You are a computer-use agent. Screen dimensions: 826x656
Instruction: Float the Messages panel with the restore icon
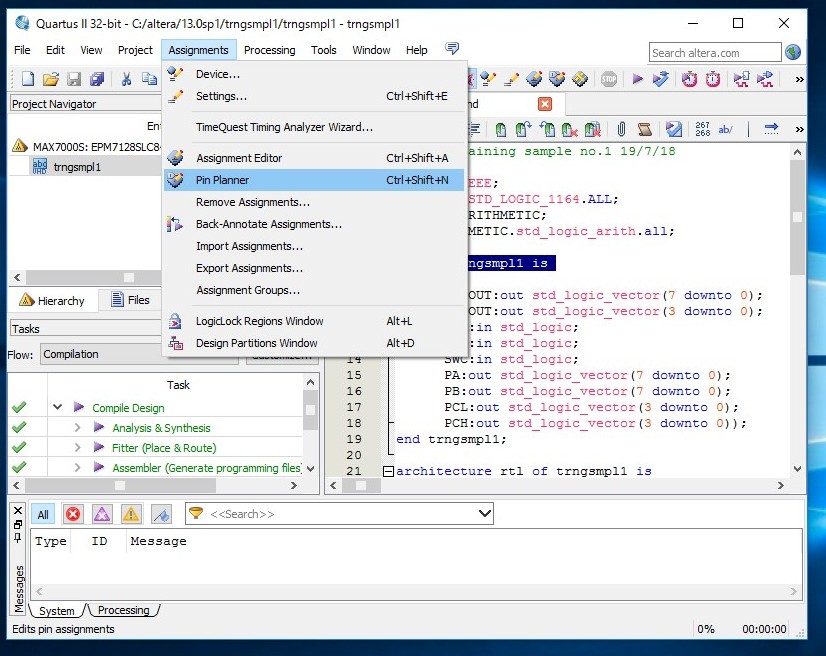pos(17,524)
